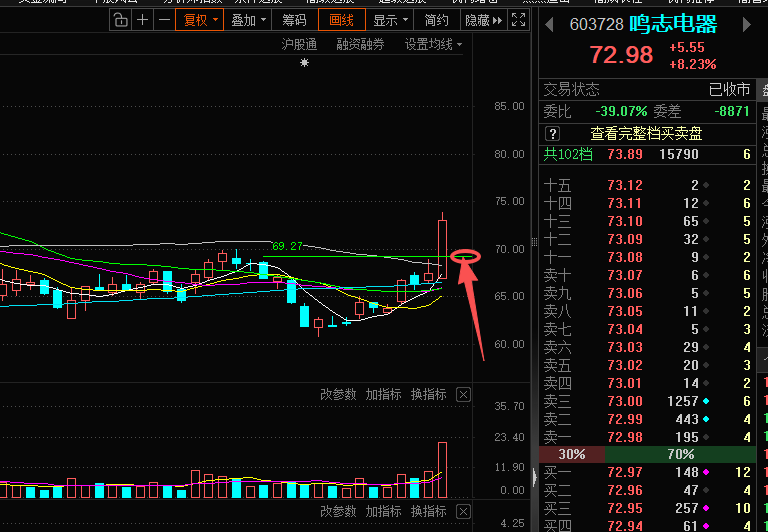Click the panel splitter handle beside chart
Viewport: 768px width, 532px height.
click(534, 242)
